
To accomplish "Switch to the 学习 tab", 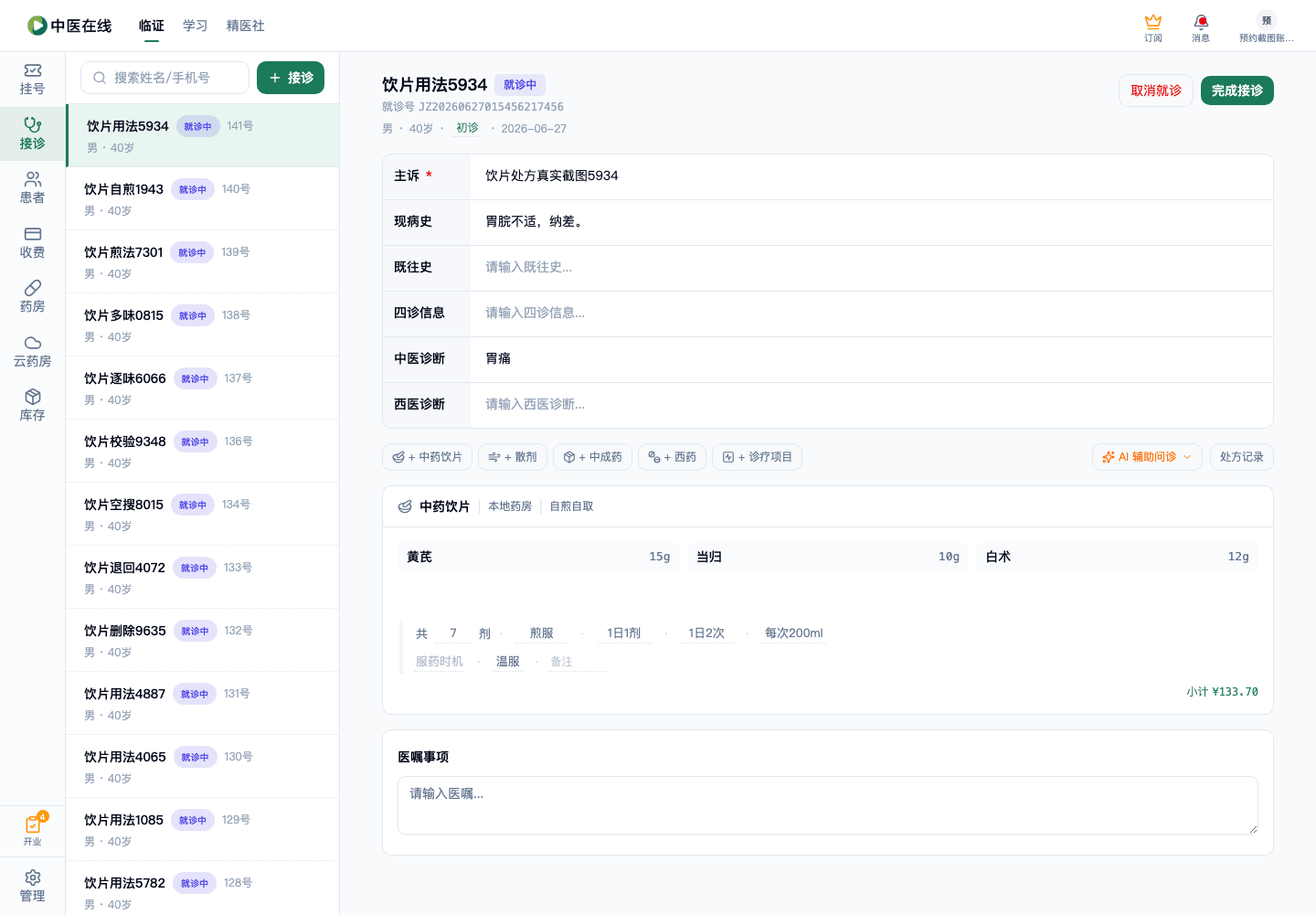I will [196, 26].
